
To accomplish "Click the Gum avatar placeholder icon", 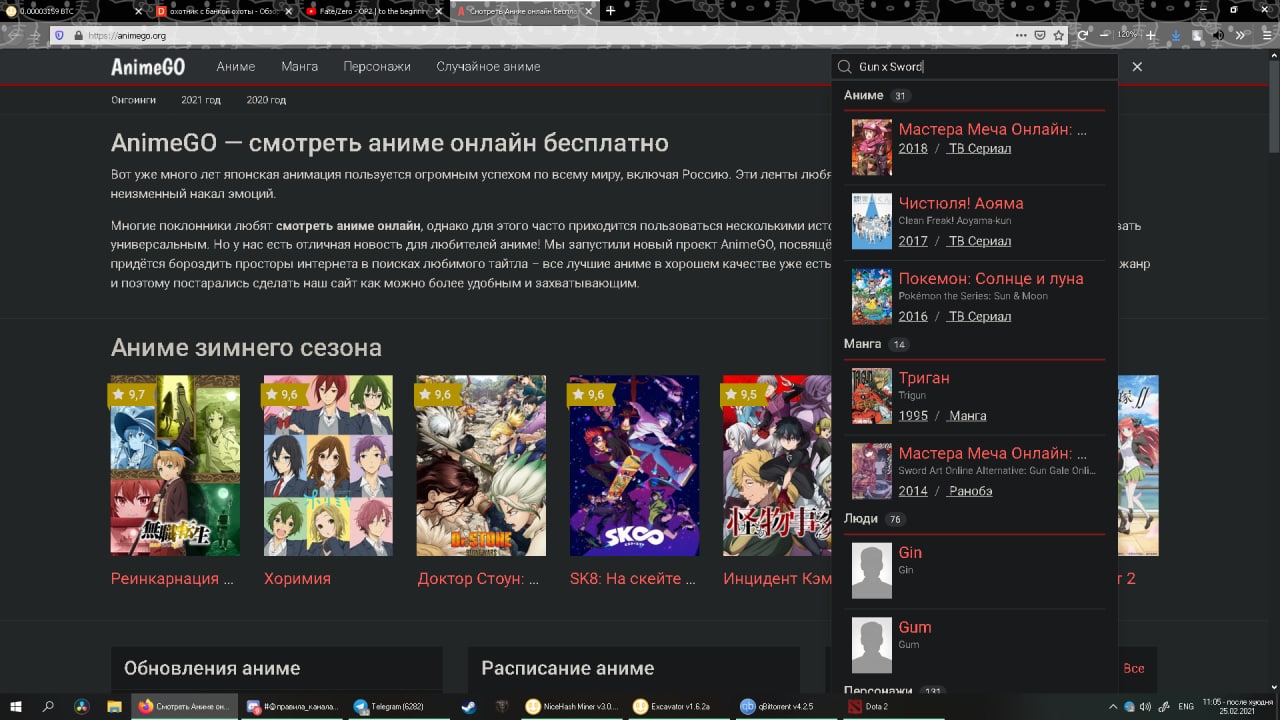I will (872, 645).
